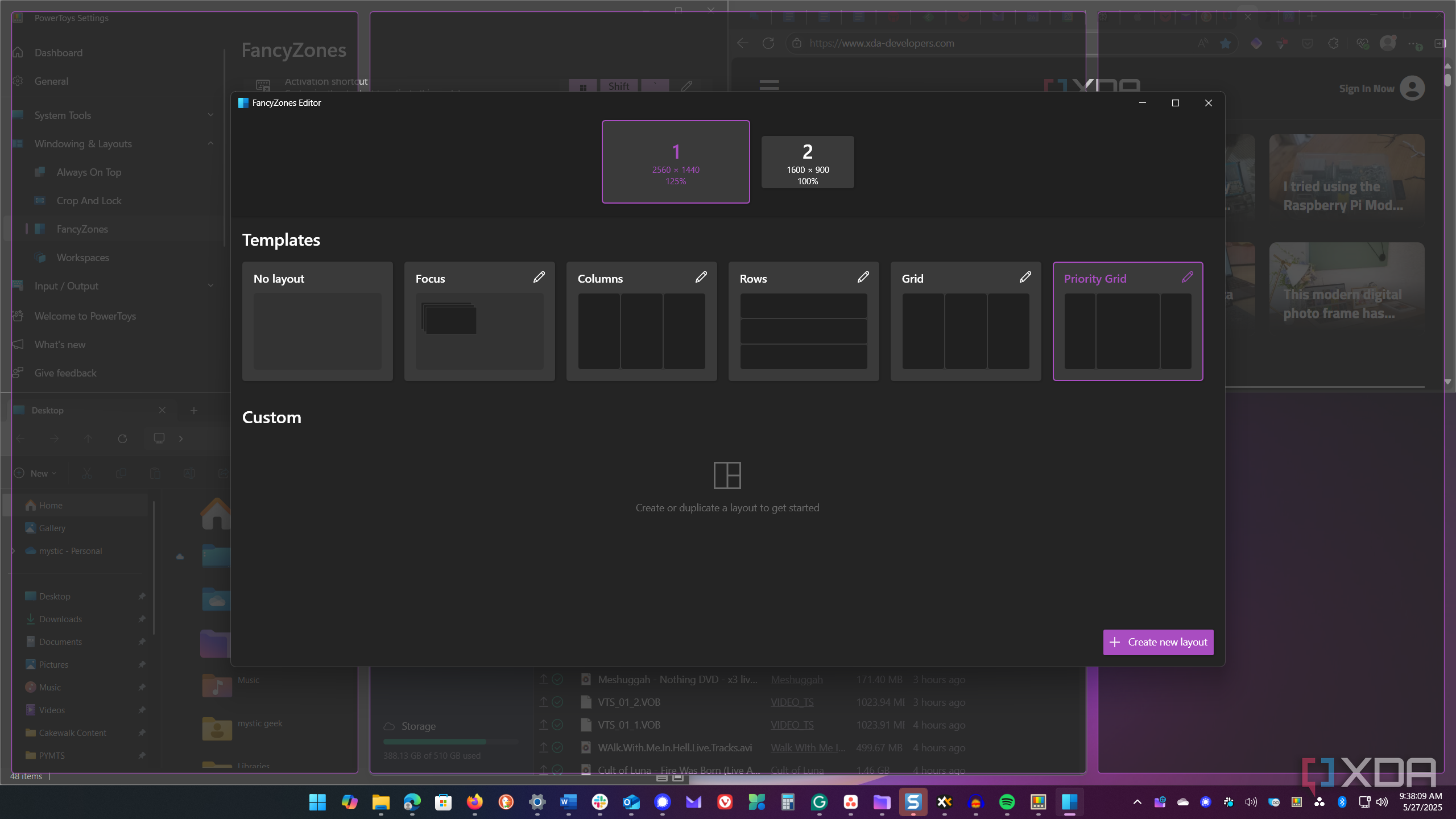Switch to monitor 2 at 1600 × 900
This screenshot has height=819, width=1456.
tap(808, 162)
